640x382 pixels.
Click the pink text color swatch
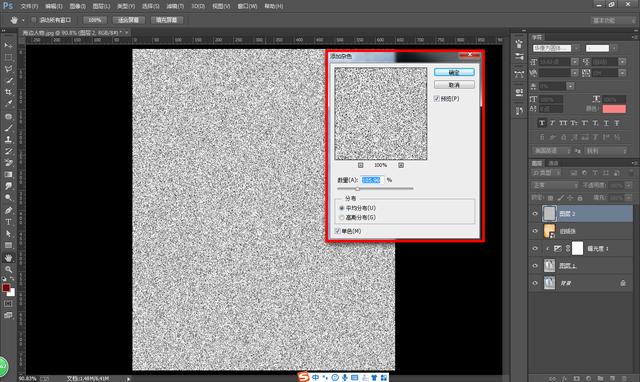click(614, 109)
